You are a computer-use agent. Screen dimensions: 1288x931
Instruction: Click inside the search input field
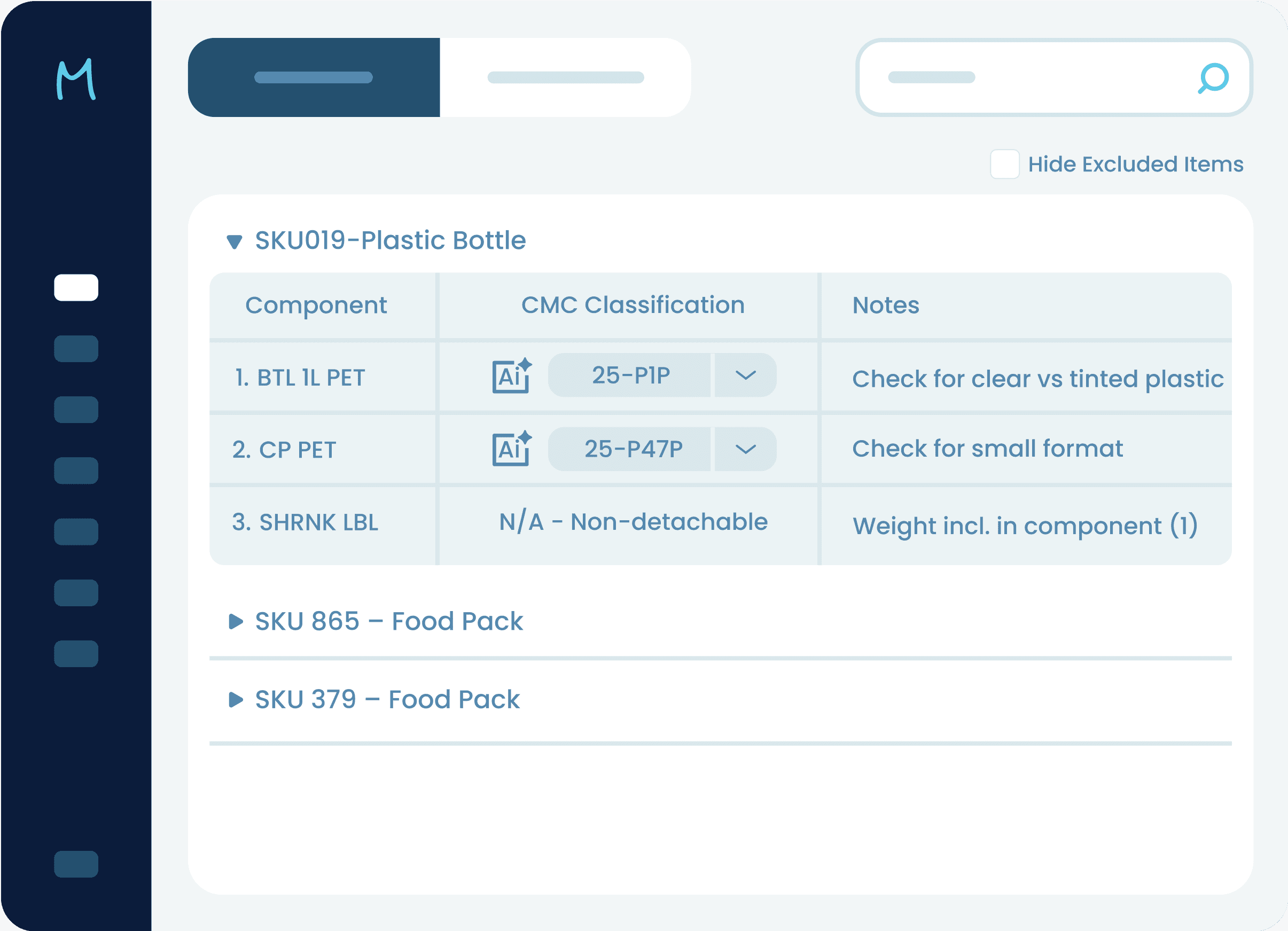(1054, 78)
